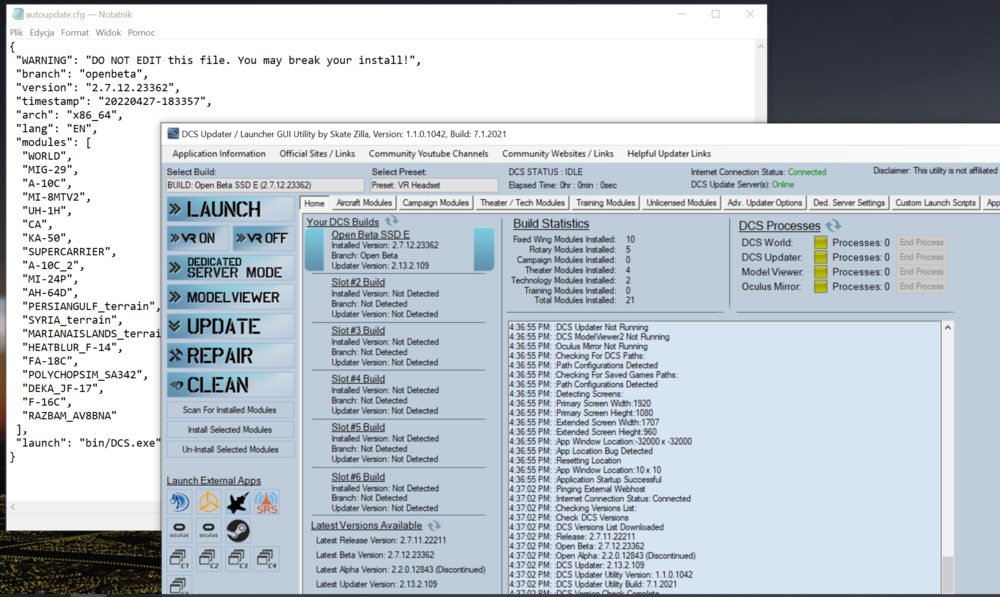Viewport: 1000px width, 597px height.
Task: Click the black fighter jet app icon
Action: pyautogui.click(x=238, y=502)
